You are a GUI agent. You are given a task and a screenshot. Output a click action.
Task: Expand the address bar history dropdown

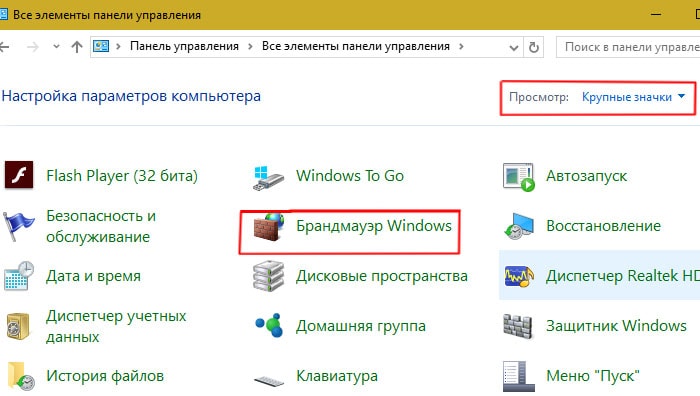[x=514, y=47]
